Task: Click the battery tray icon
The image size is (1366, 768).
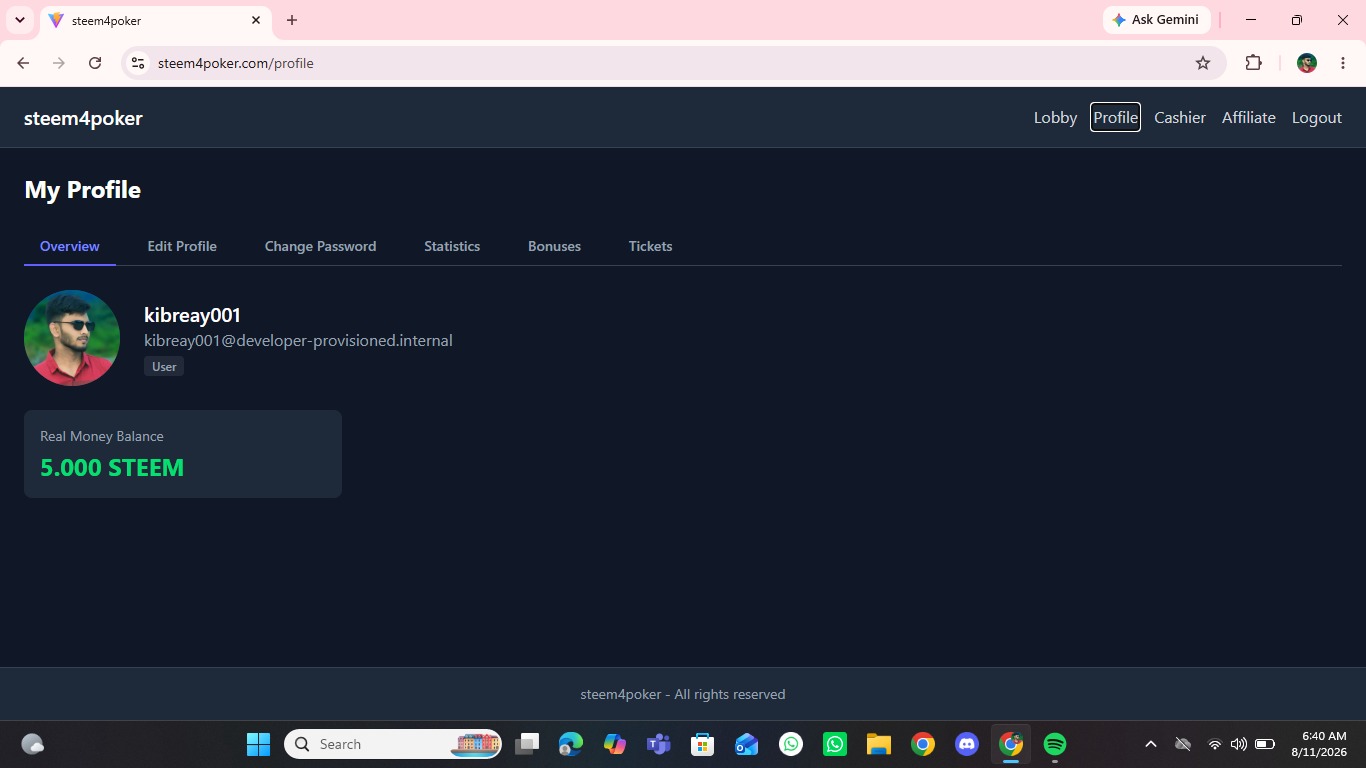Action: [1265, 744]
